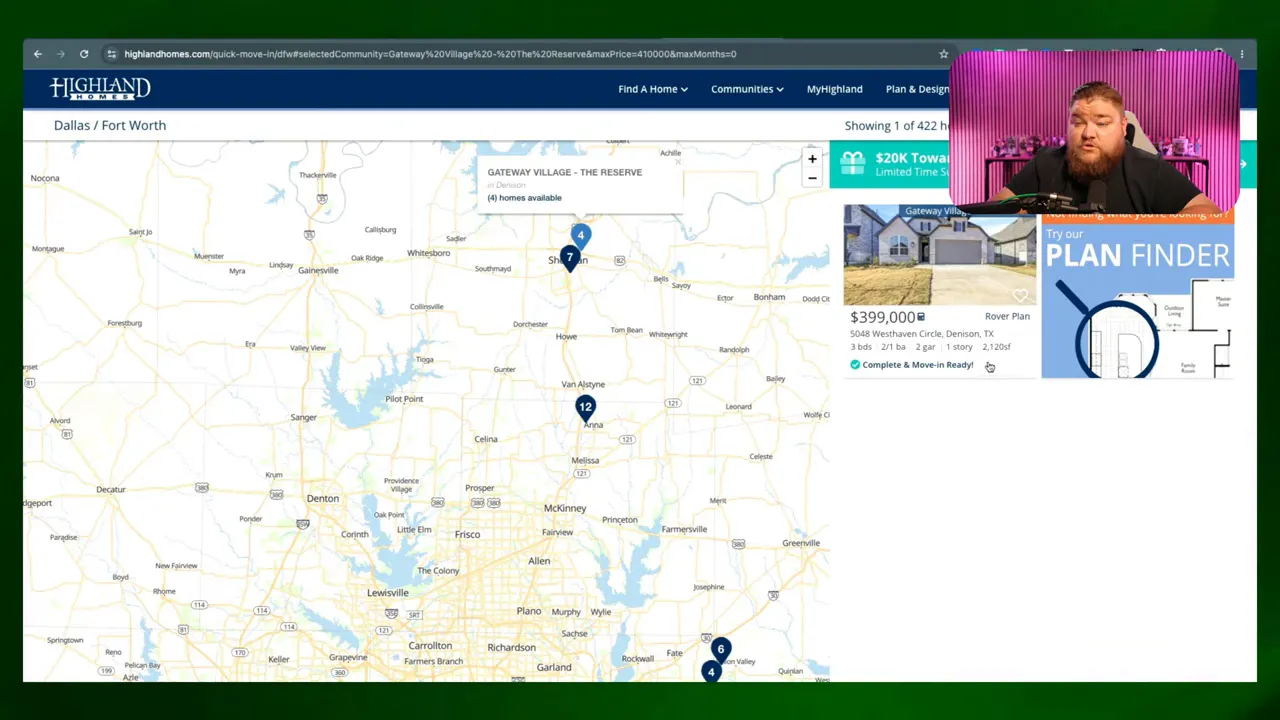
Task: Open the Rover Plan home photo
Action: 940,255
